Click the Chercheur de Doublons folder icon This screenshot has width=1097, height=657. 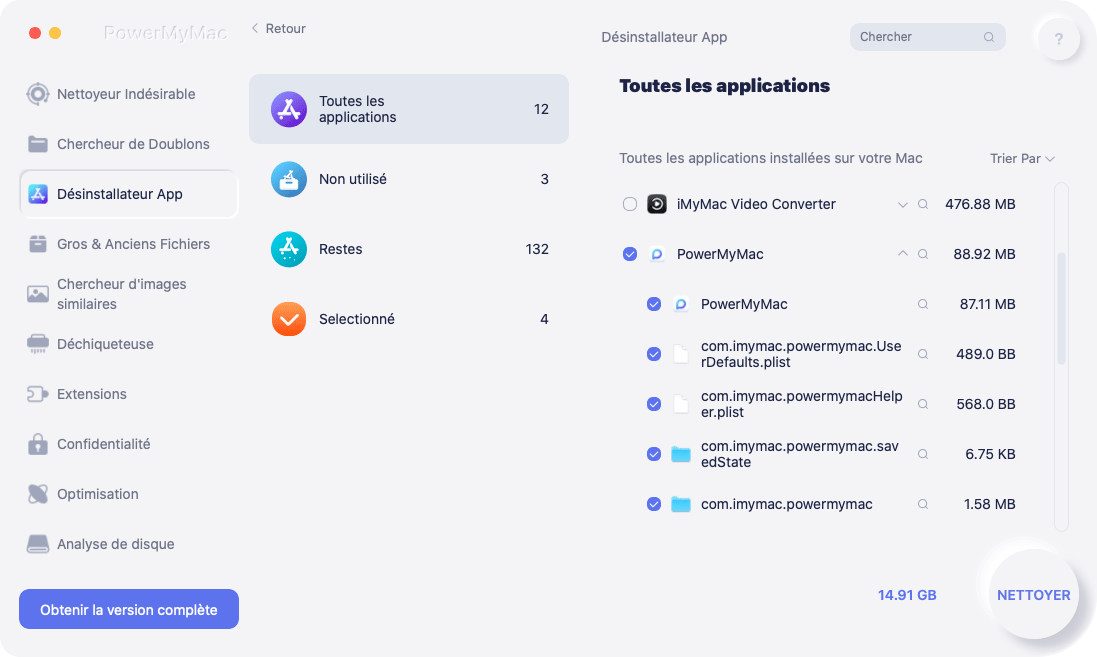click(x=38, y=144)
